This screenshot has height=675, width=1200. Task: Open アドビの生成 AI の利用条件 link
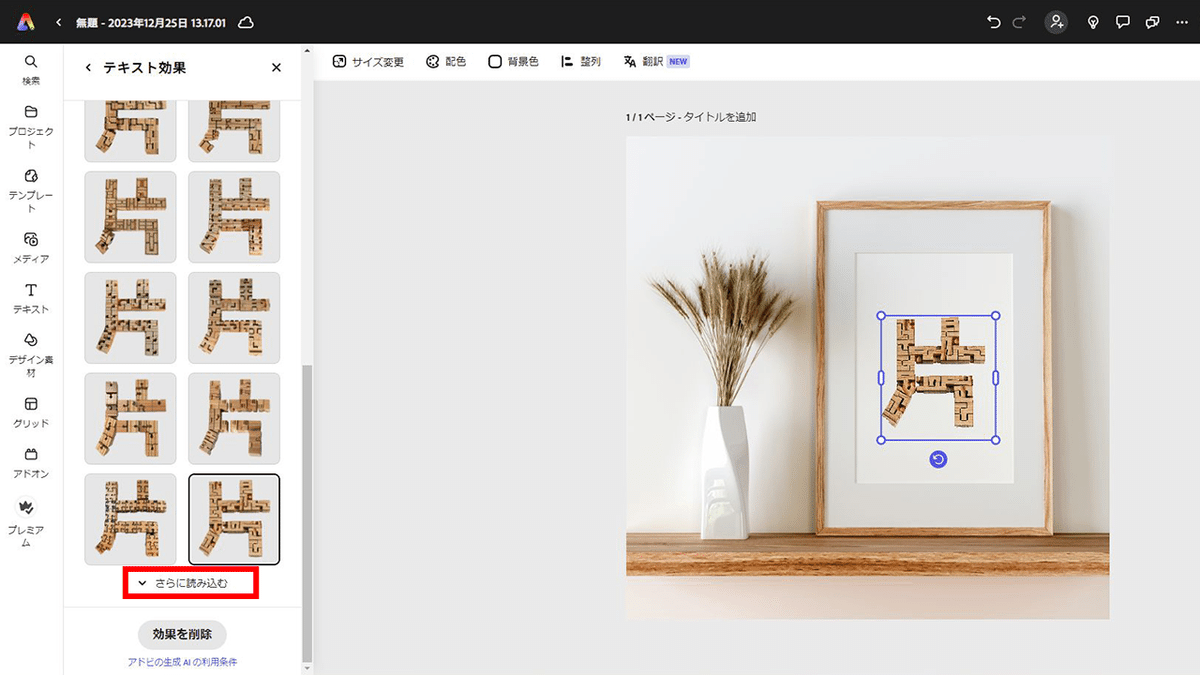click(182, 662)
